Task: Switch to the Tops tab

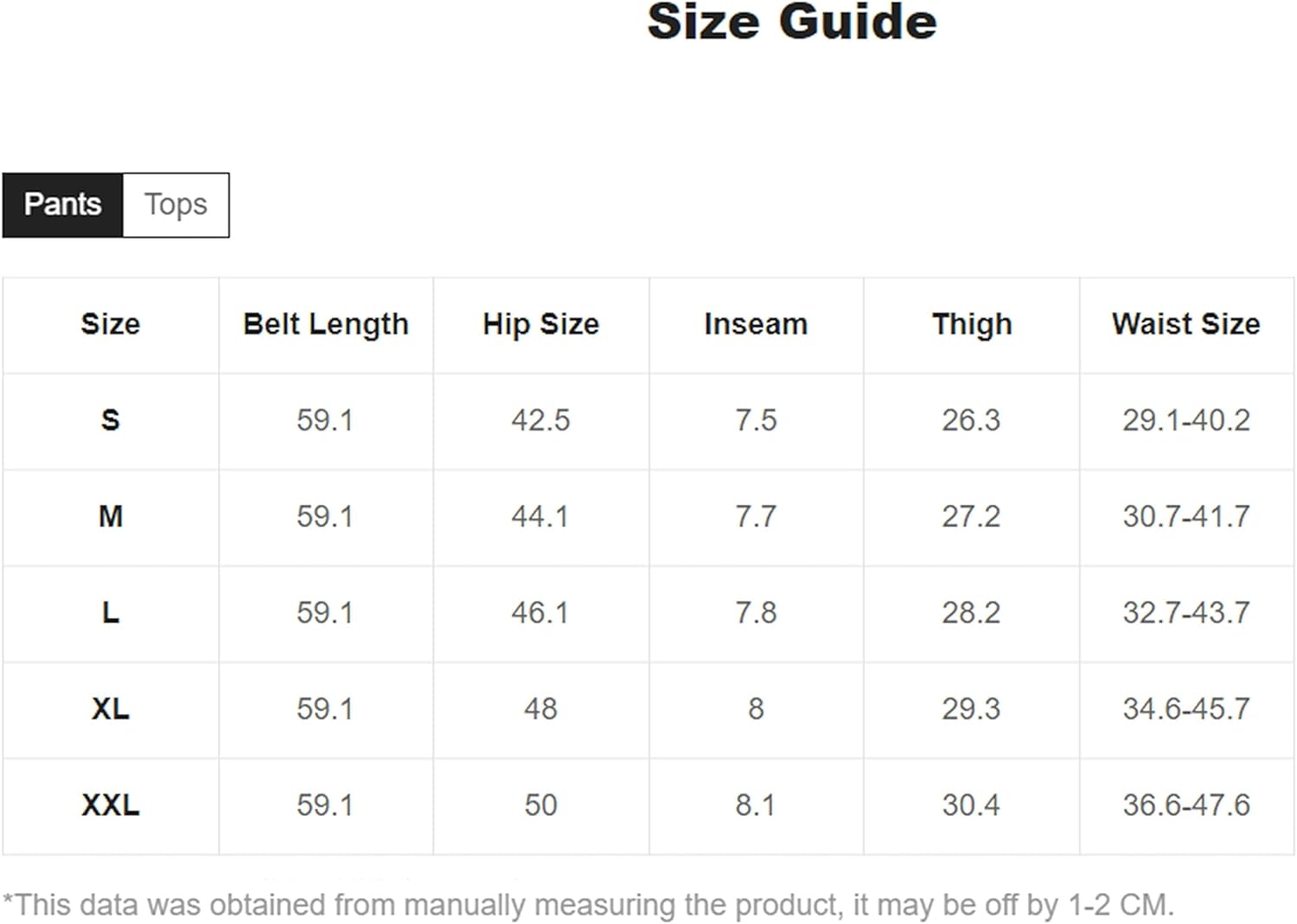Action: click(176, 205)
